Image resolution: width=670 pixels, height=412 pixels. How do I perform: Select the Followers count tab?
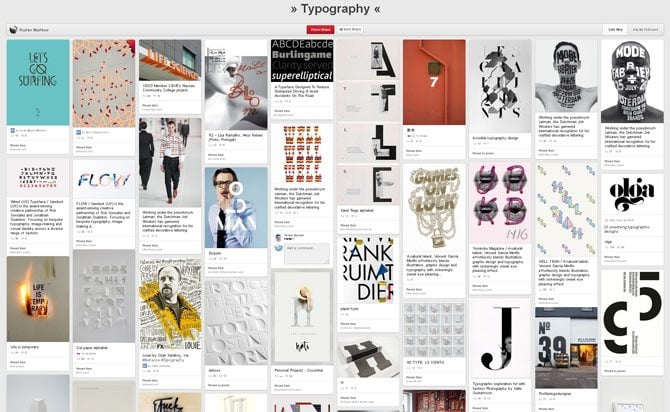click(x=645, y=30)
